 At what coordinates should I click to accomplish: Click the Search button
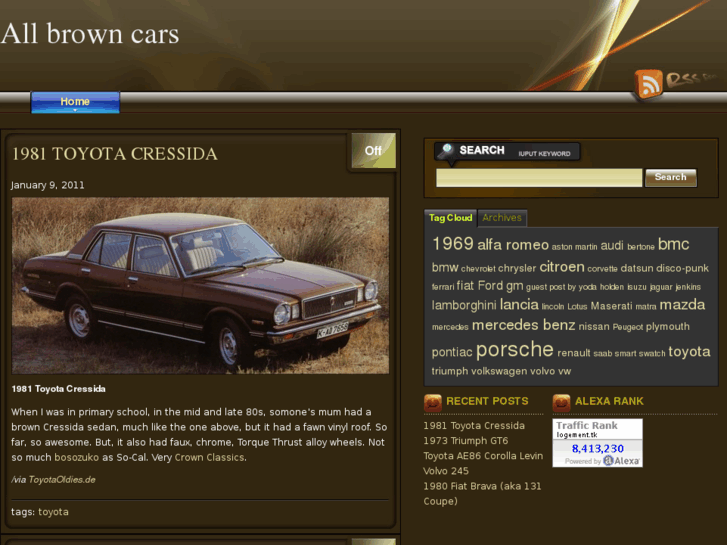point(670,177)
